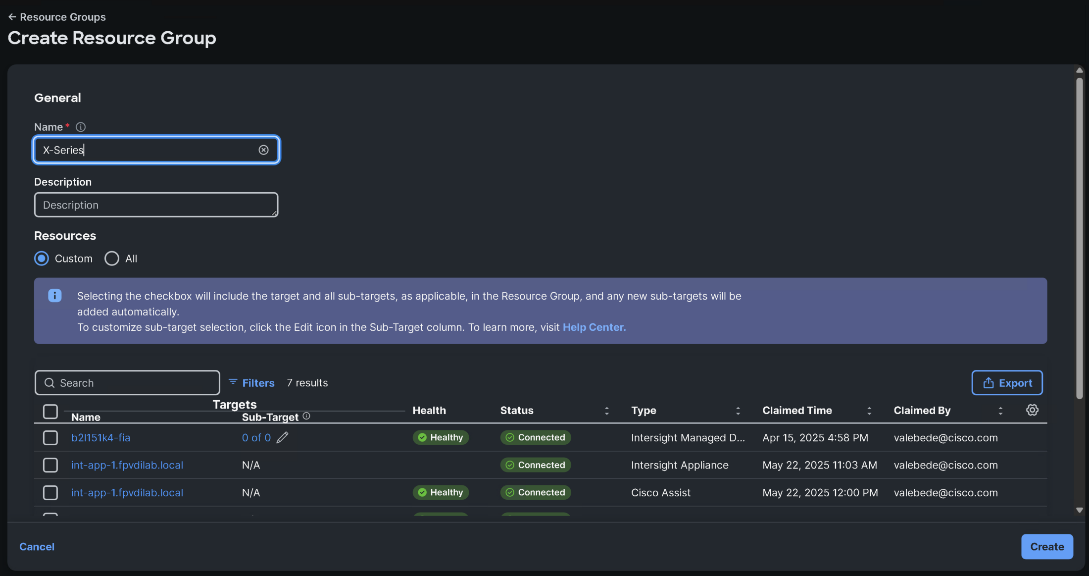Go back to Resource Groups
The image size is (1089, 576).
pos(57,17)
